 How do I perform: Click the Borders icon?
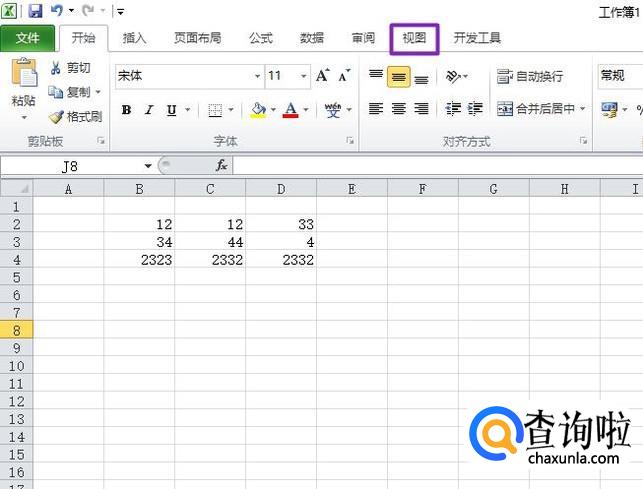(215, 110)
